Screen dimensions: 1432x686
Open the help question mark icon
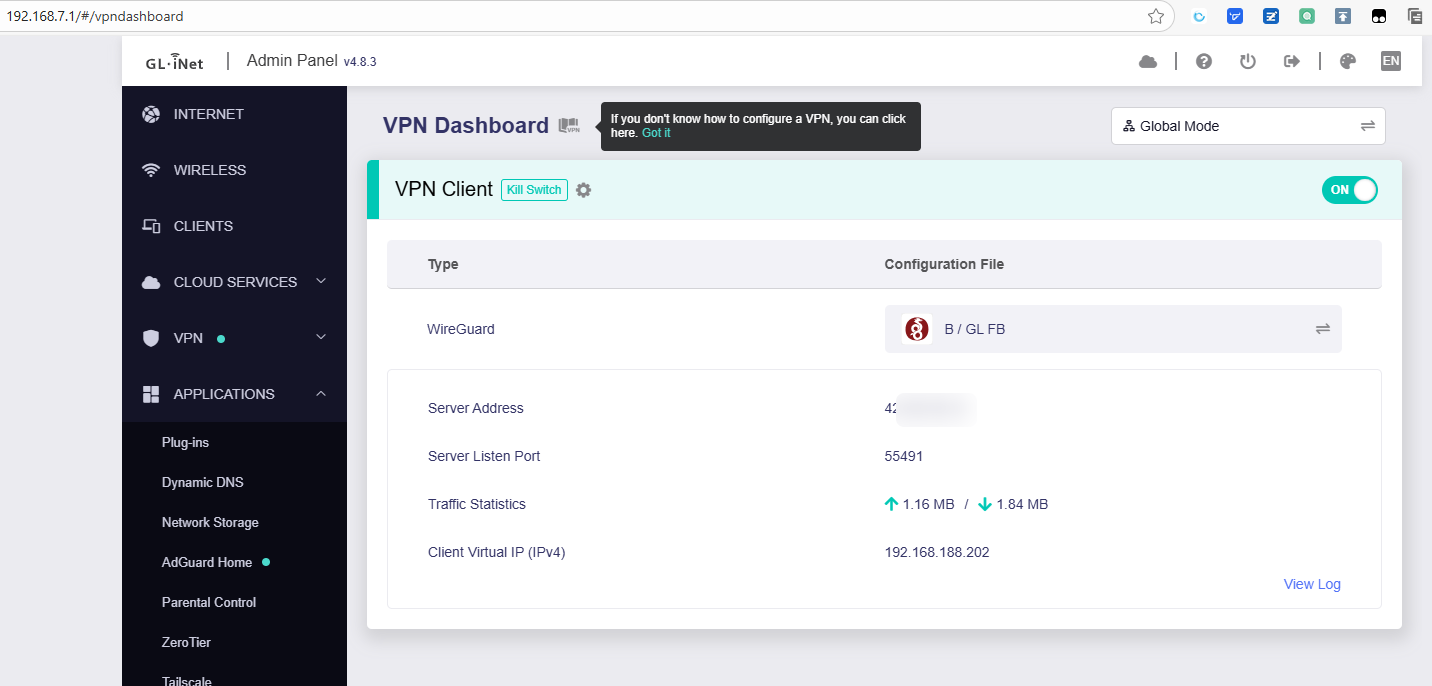click(1204, 62)
